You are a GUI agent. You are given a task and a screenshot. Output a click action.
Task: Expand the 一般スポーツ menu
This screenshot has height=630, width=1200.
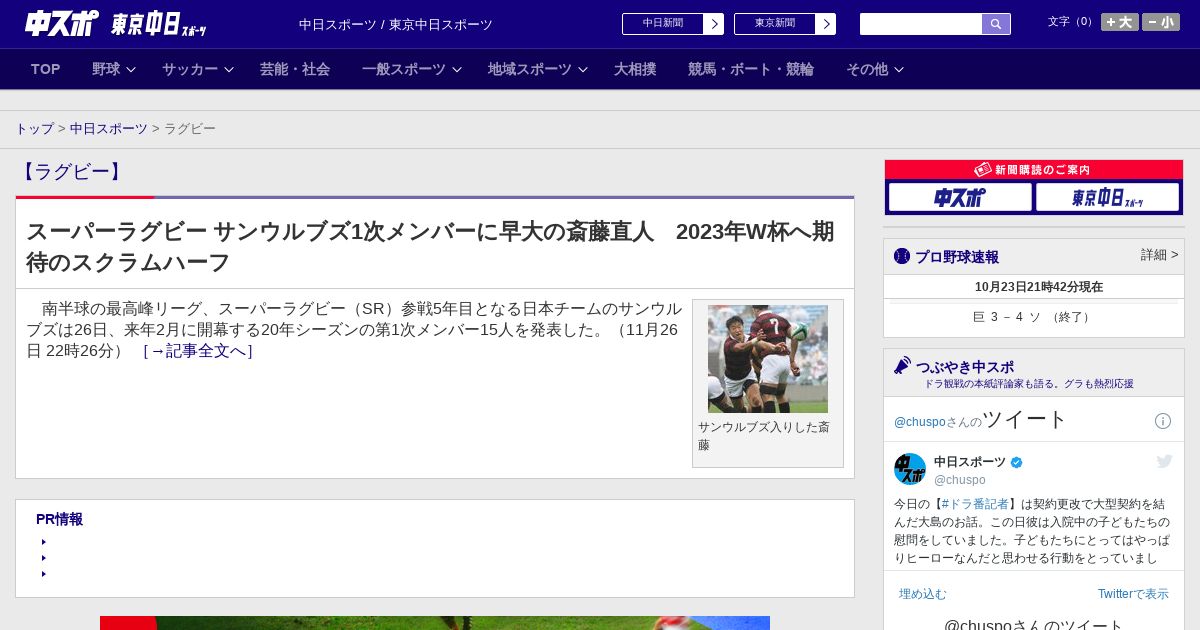pos(411,69)
